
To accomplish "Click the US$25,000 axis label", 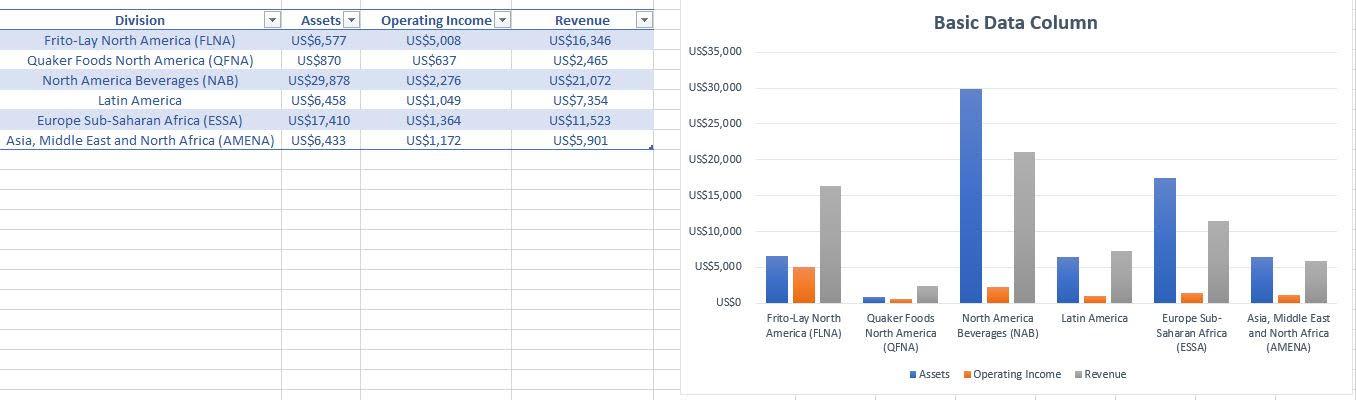I will tap(716, 123).
